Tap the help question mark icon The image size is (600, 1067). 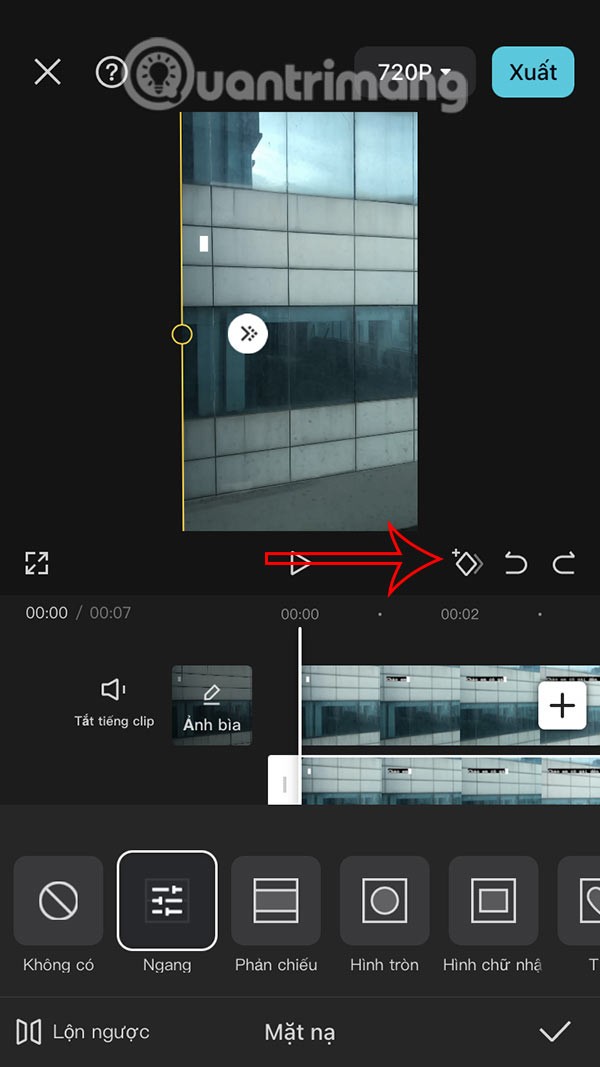tap(110, 72)
